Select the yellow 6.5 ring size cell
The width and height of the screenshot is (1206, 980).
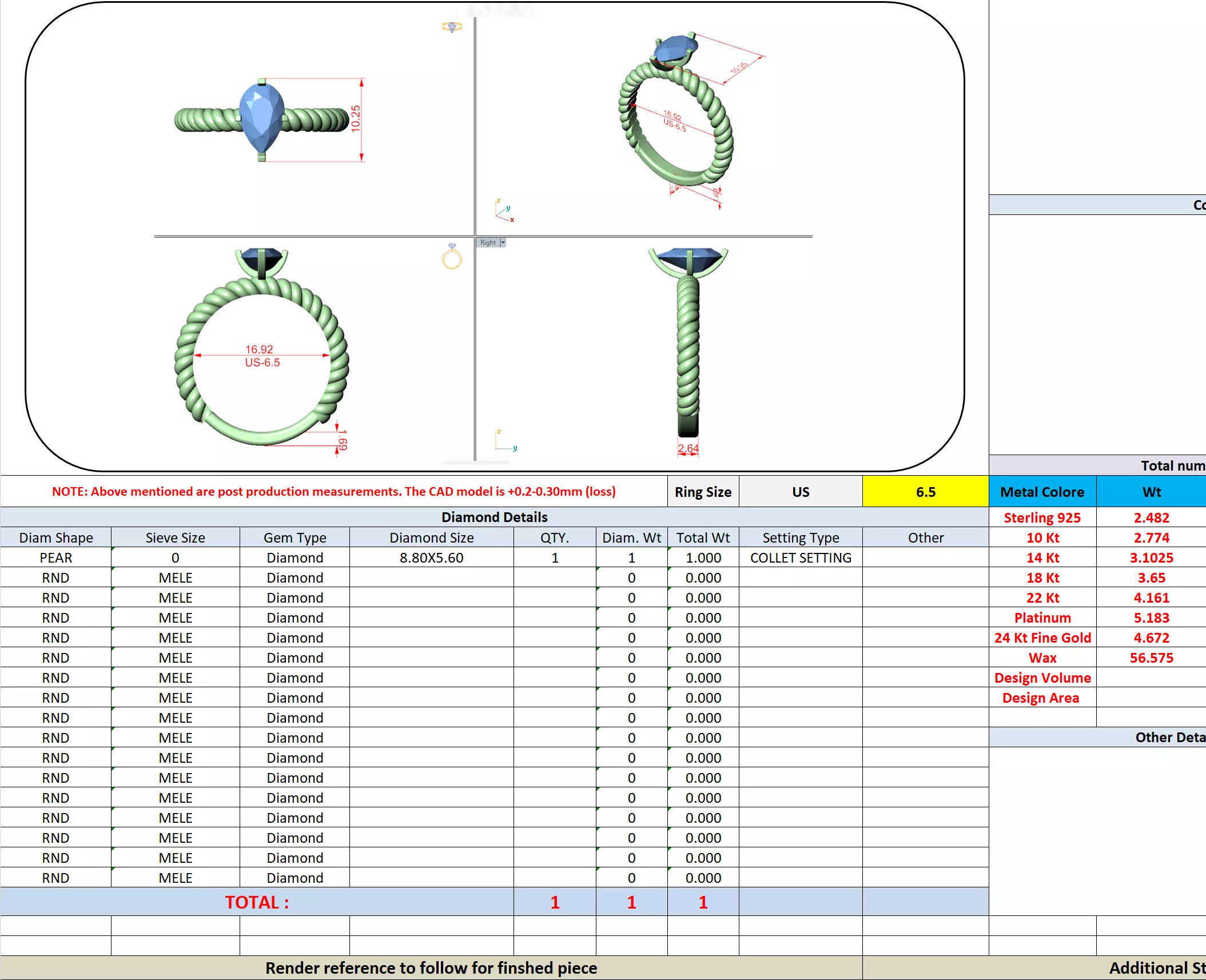tap(925, 492)
